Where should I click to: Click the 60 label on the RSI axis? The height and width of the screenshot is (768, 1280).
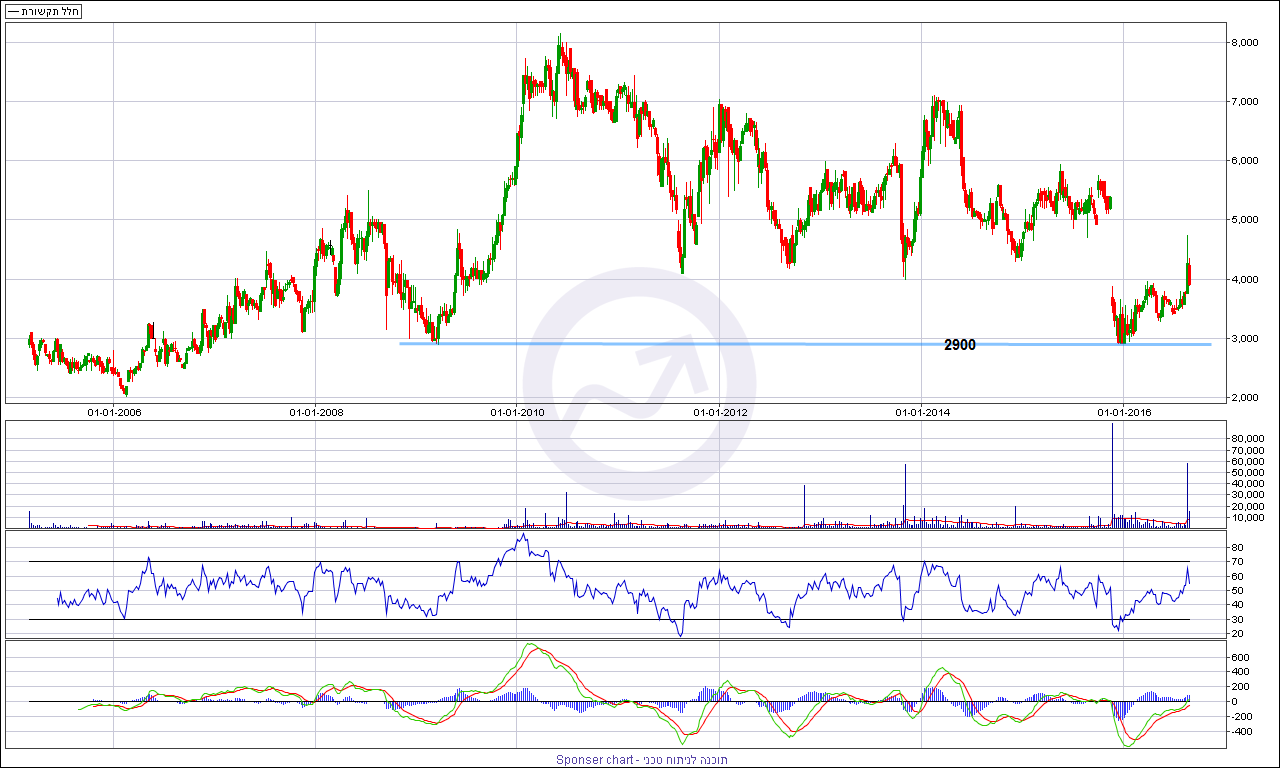click(x=1237, y=576)
